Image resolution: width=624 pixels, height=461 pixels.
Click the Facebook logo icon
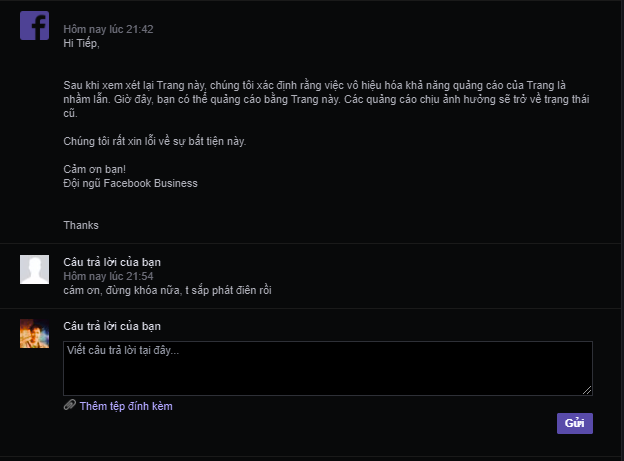(x=34, y=26)
